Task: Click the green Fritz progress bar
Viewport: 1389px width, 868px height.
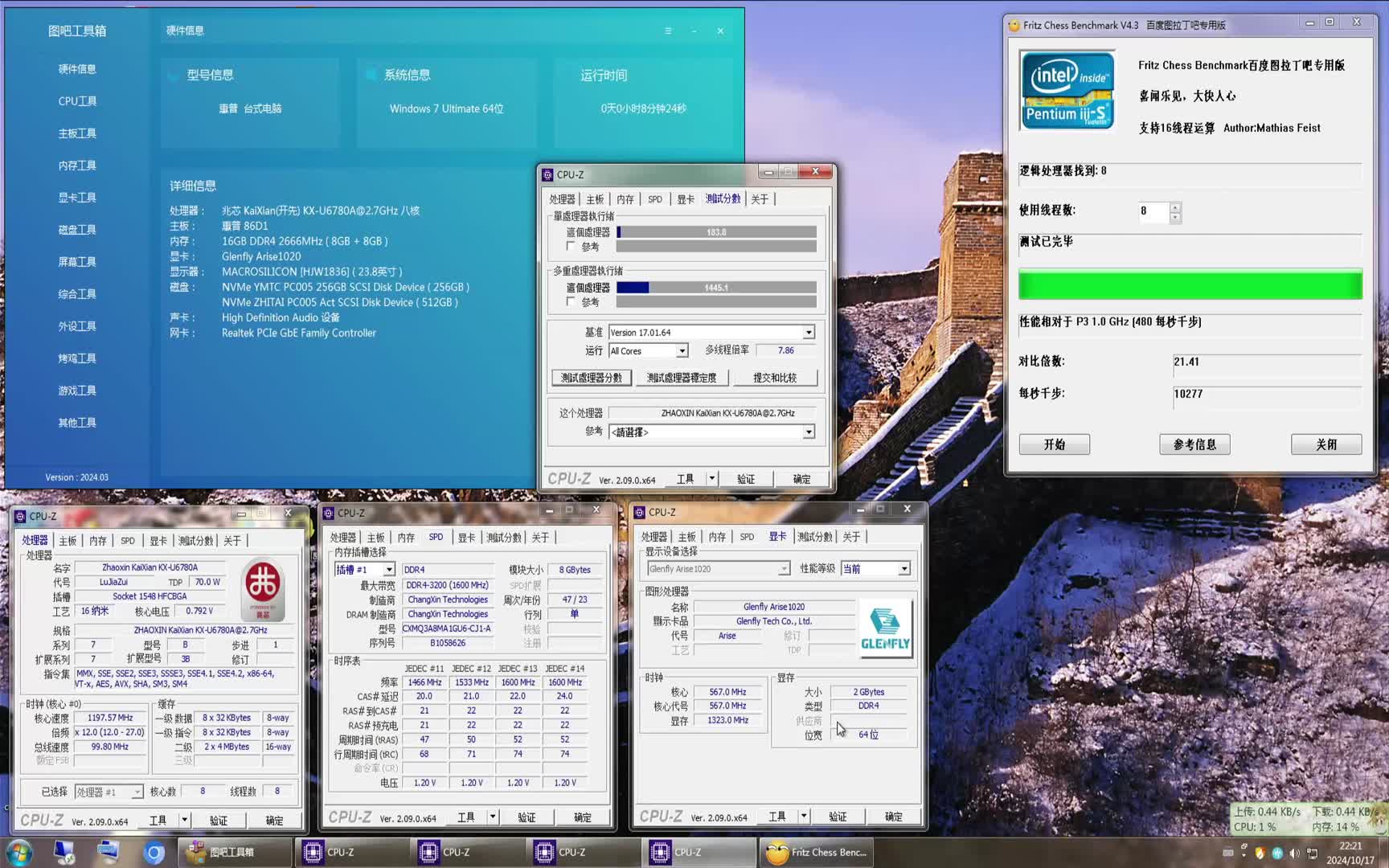Action: (1190, 285)
